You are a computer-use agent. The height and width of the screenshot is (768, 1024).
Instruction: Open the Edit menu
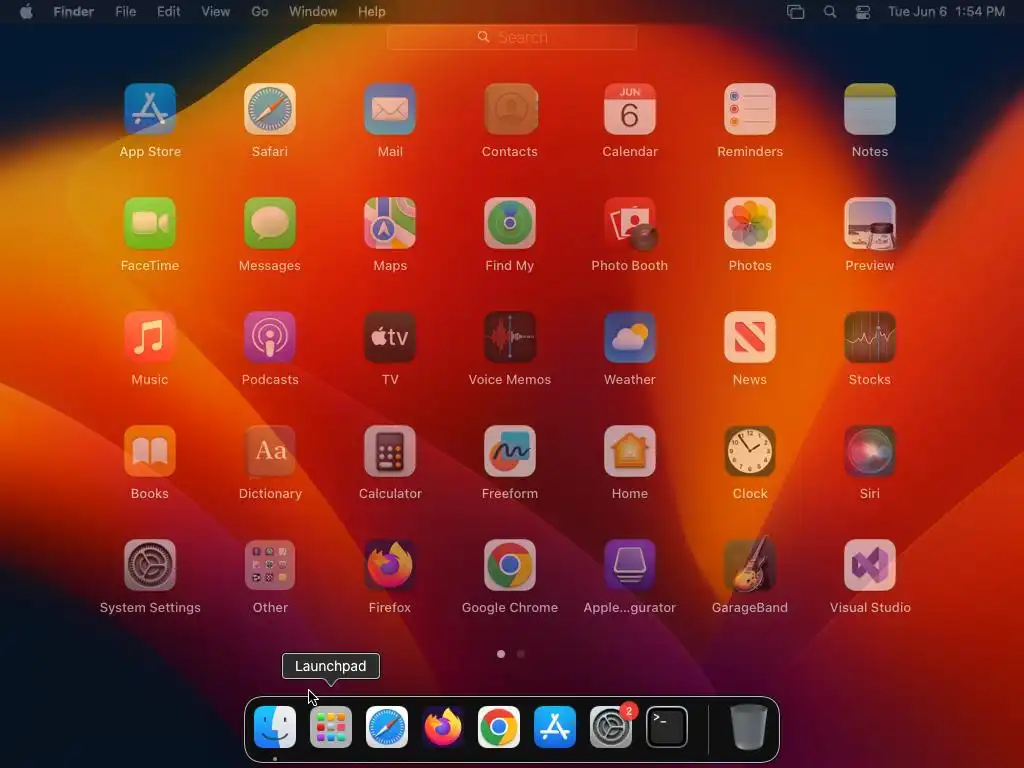click(x=168, y=11)
